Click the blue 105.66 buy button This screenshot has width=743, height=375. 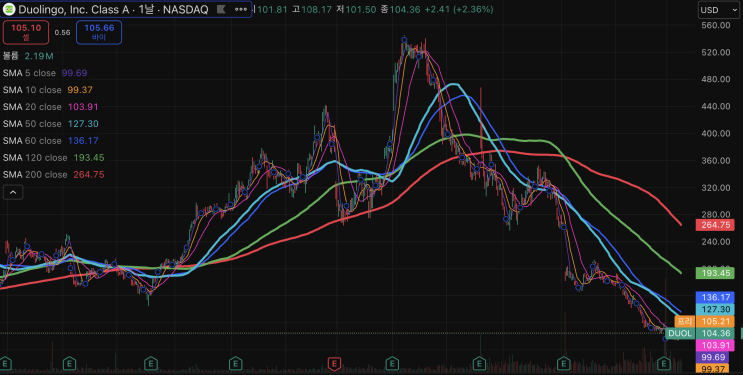(99, 32)
